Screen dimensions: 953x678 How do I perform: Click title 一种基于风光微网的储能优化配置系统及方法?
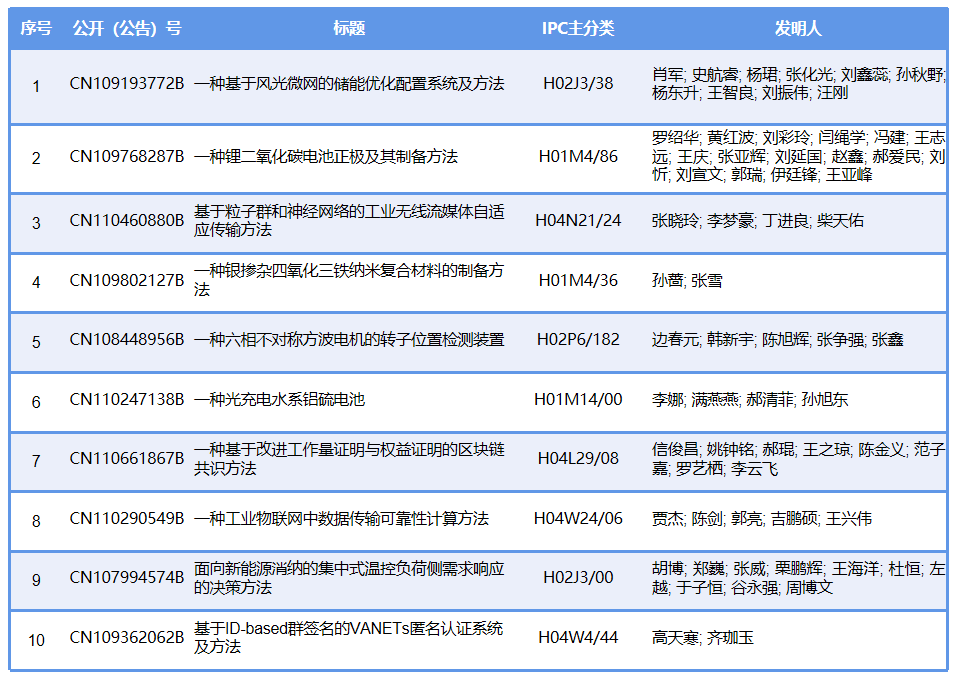click(349, 83)
